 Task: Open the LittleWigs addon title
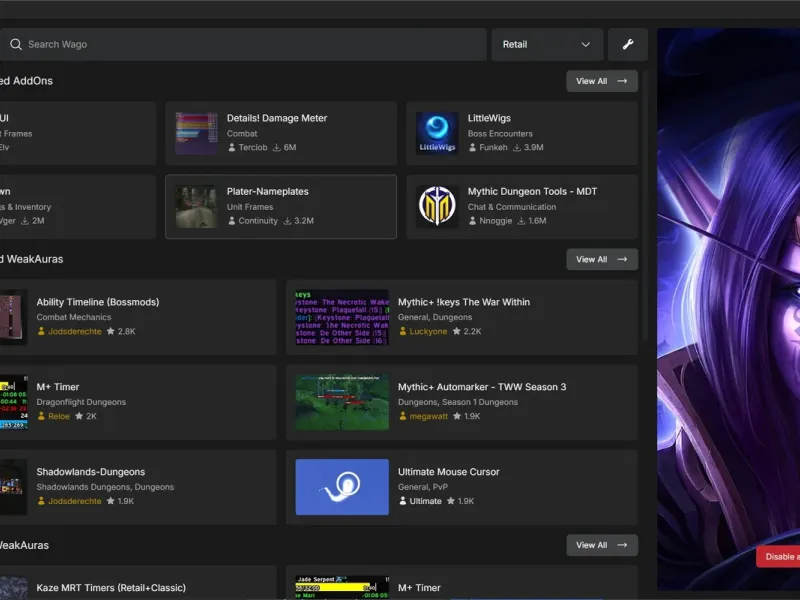click(x=489, y=118)
